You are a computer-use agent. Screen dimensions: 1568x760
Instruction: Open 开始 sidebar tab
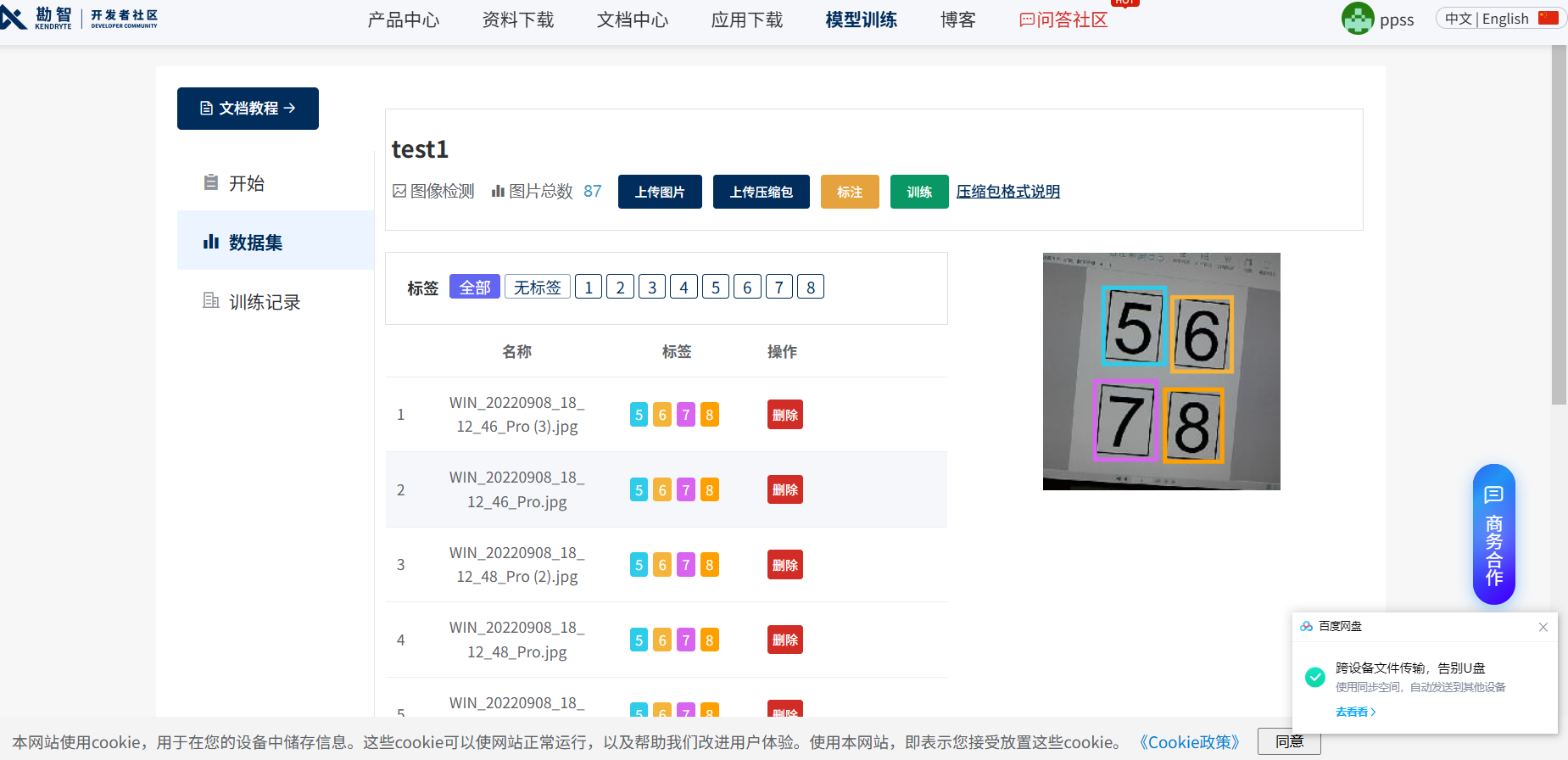276,182
